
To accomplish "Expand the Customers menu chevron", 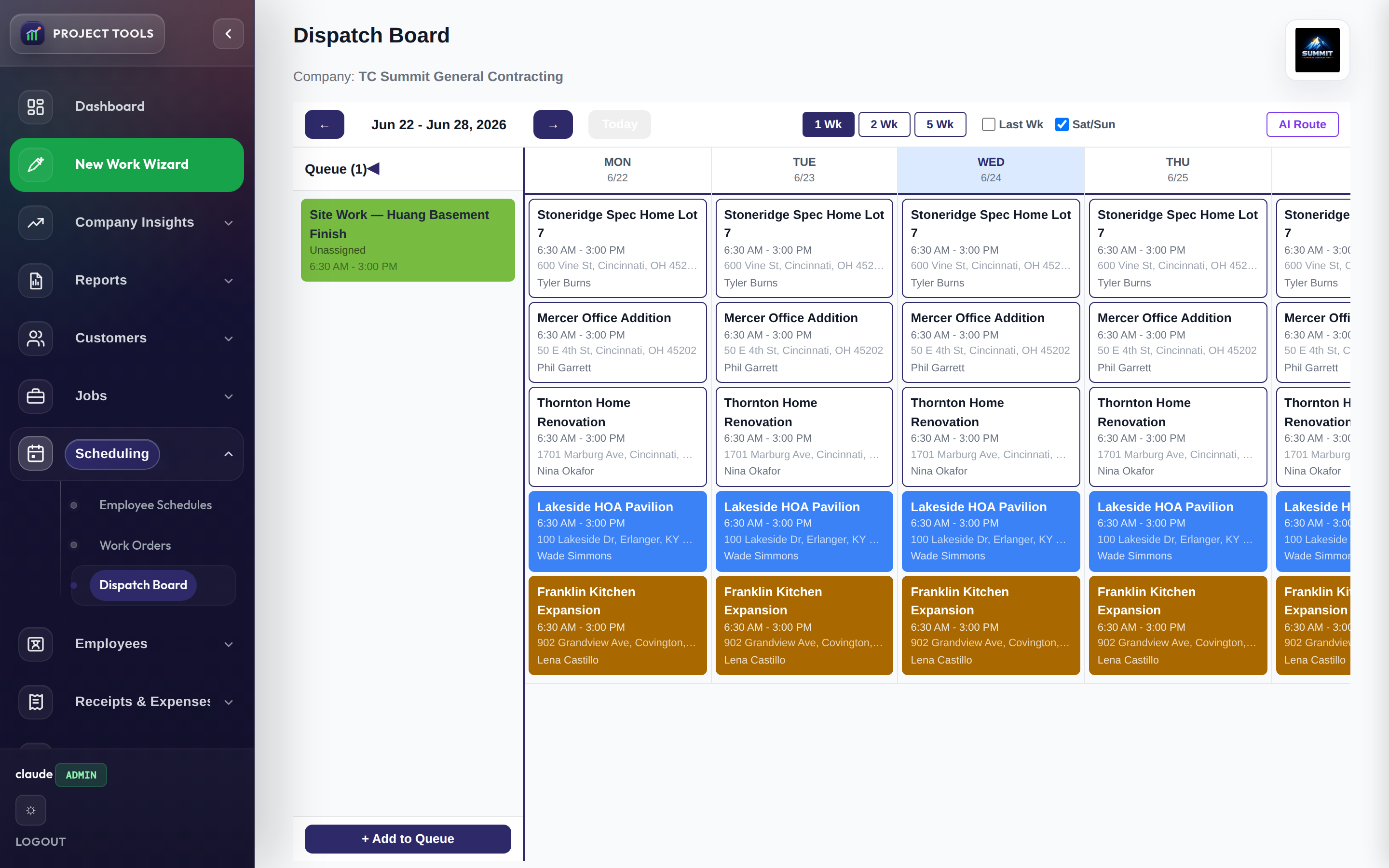I will 229,339.
